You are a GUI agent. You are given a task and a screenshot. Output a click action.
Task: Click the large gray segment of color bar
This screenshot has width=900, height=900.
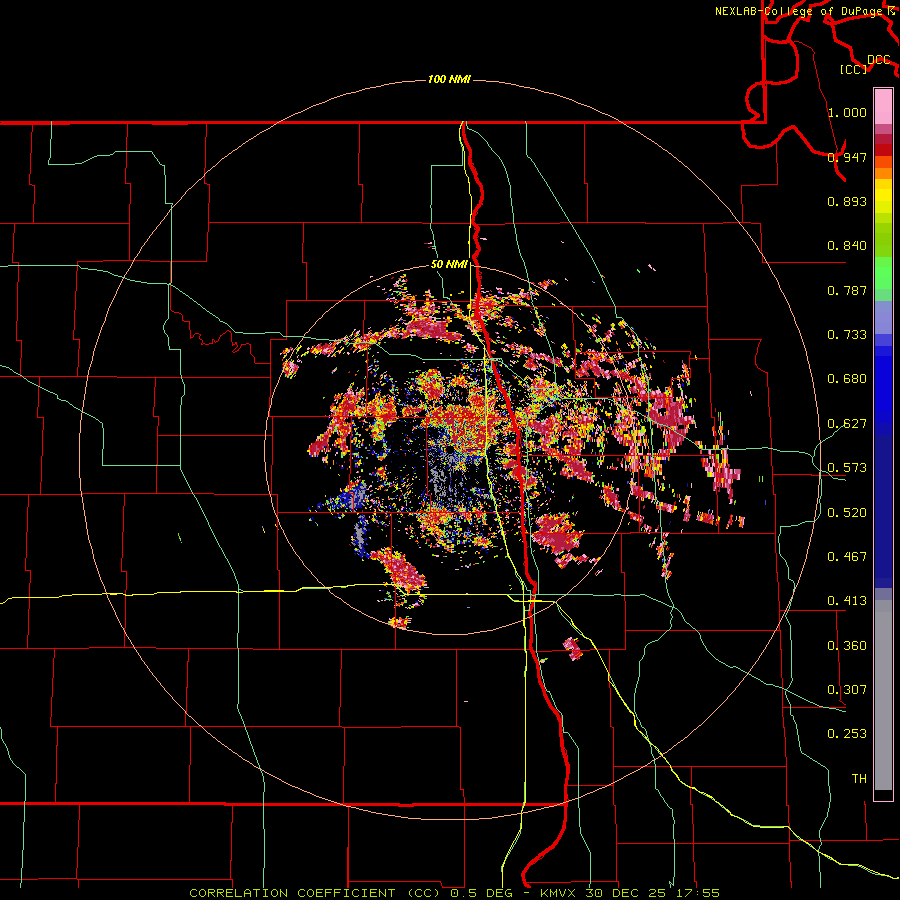(883, 695)
